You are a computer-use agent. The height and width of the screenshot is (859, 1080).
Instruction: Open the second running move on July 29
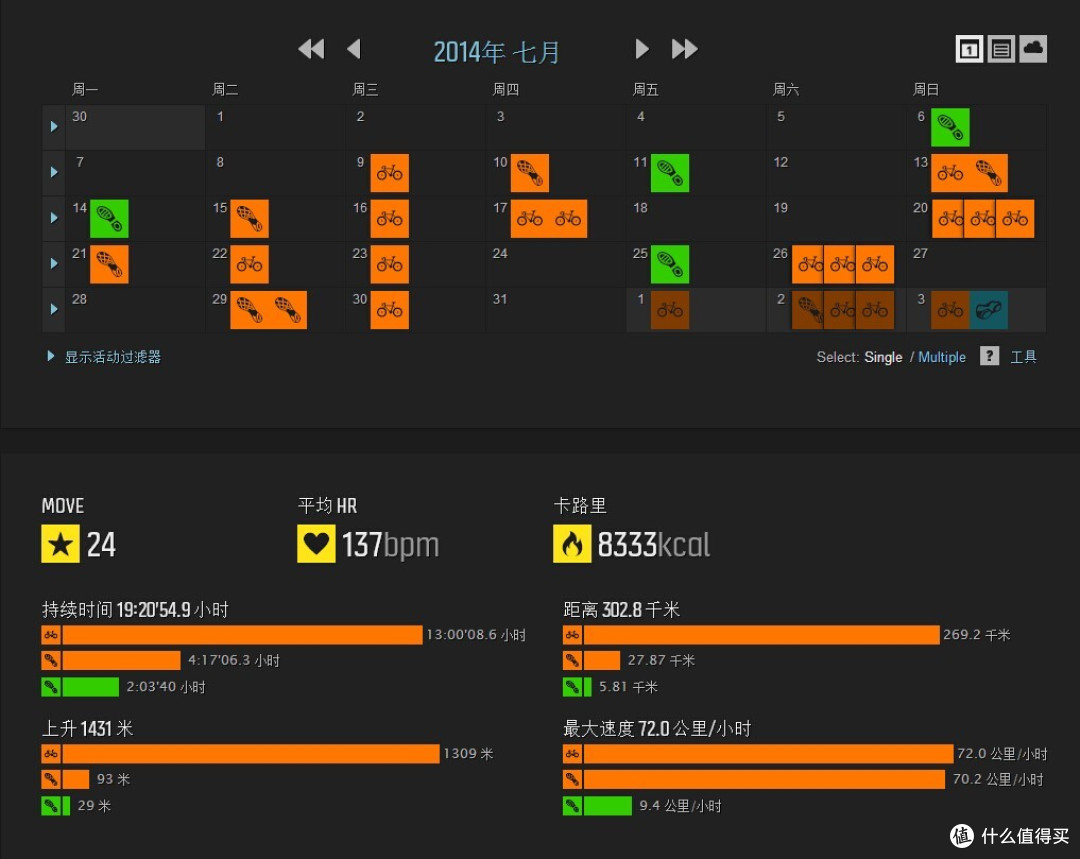[x=288, y=310]
